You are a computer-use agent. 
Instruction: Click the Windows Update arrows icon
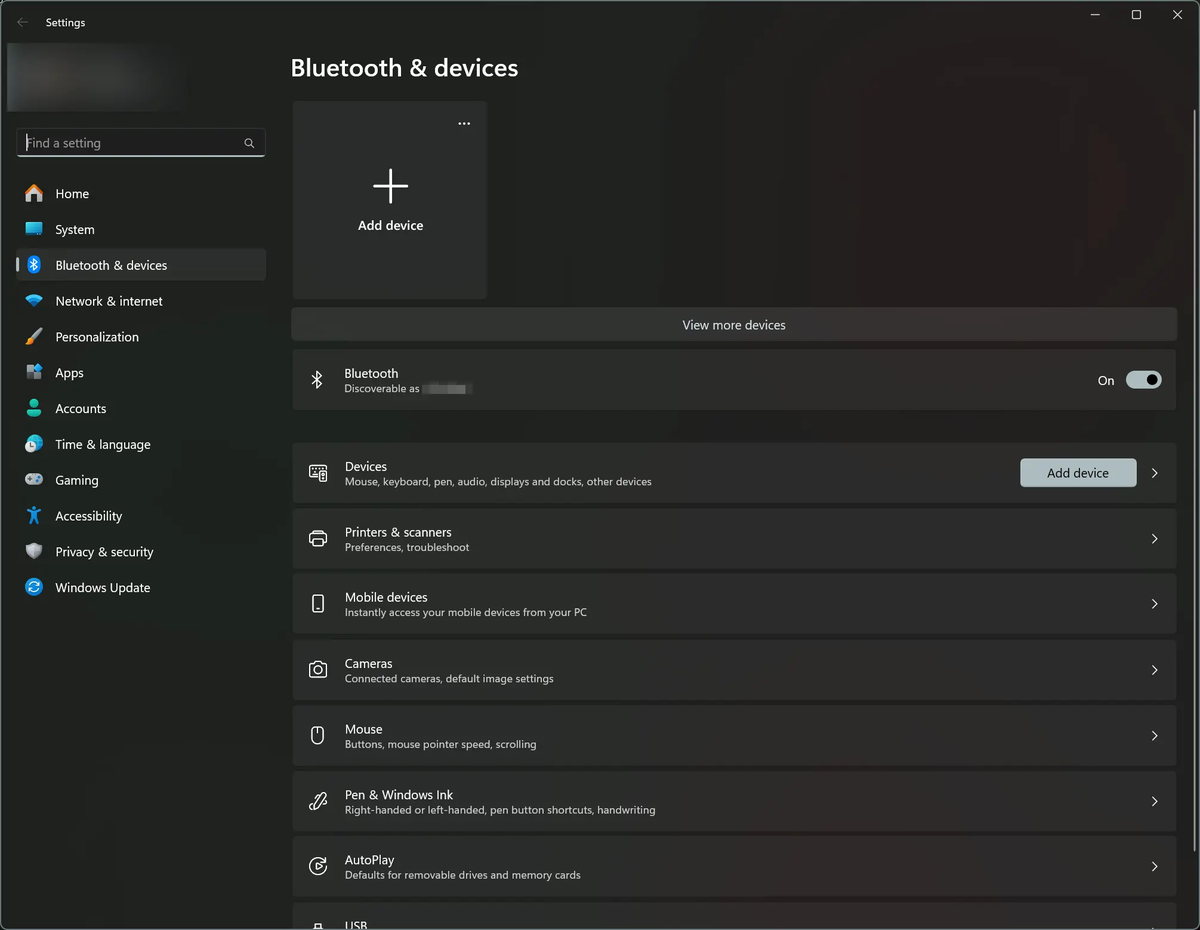[x=34, y=587]
